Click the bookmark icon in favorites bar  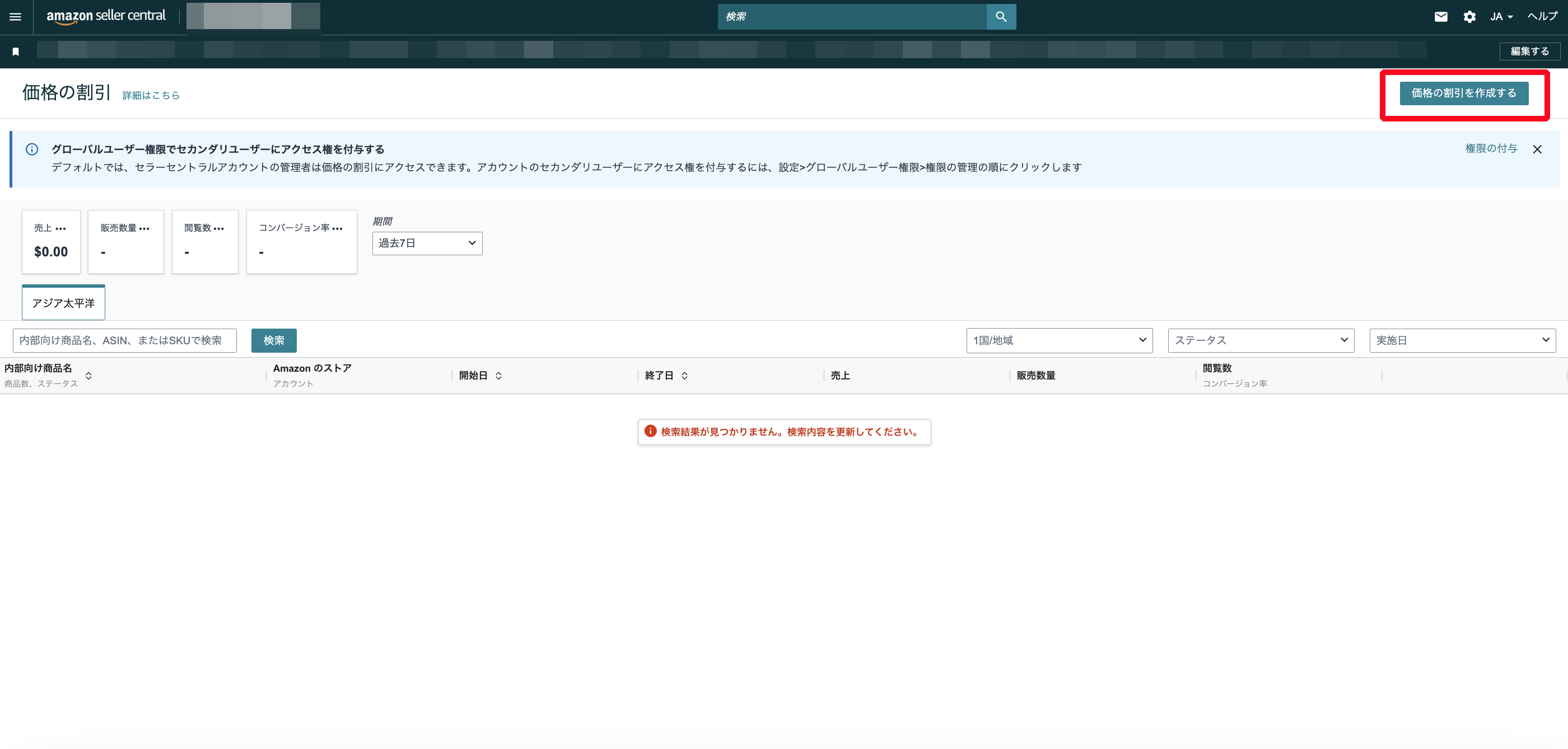(x=16, y=52)
